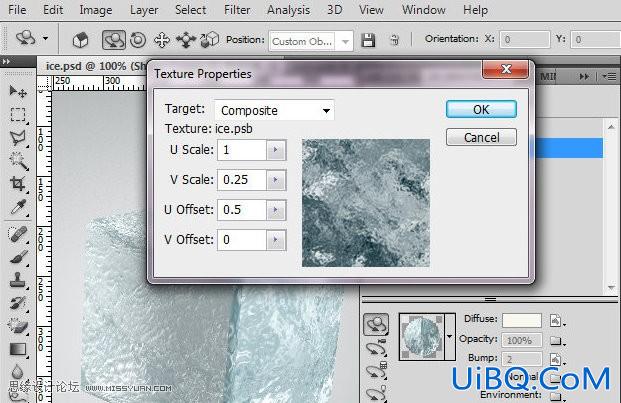Open the U Offset slider arrow
Screen dimensions: 621x403
276,210
